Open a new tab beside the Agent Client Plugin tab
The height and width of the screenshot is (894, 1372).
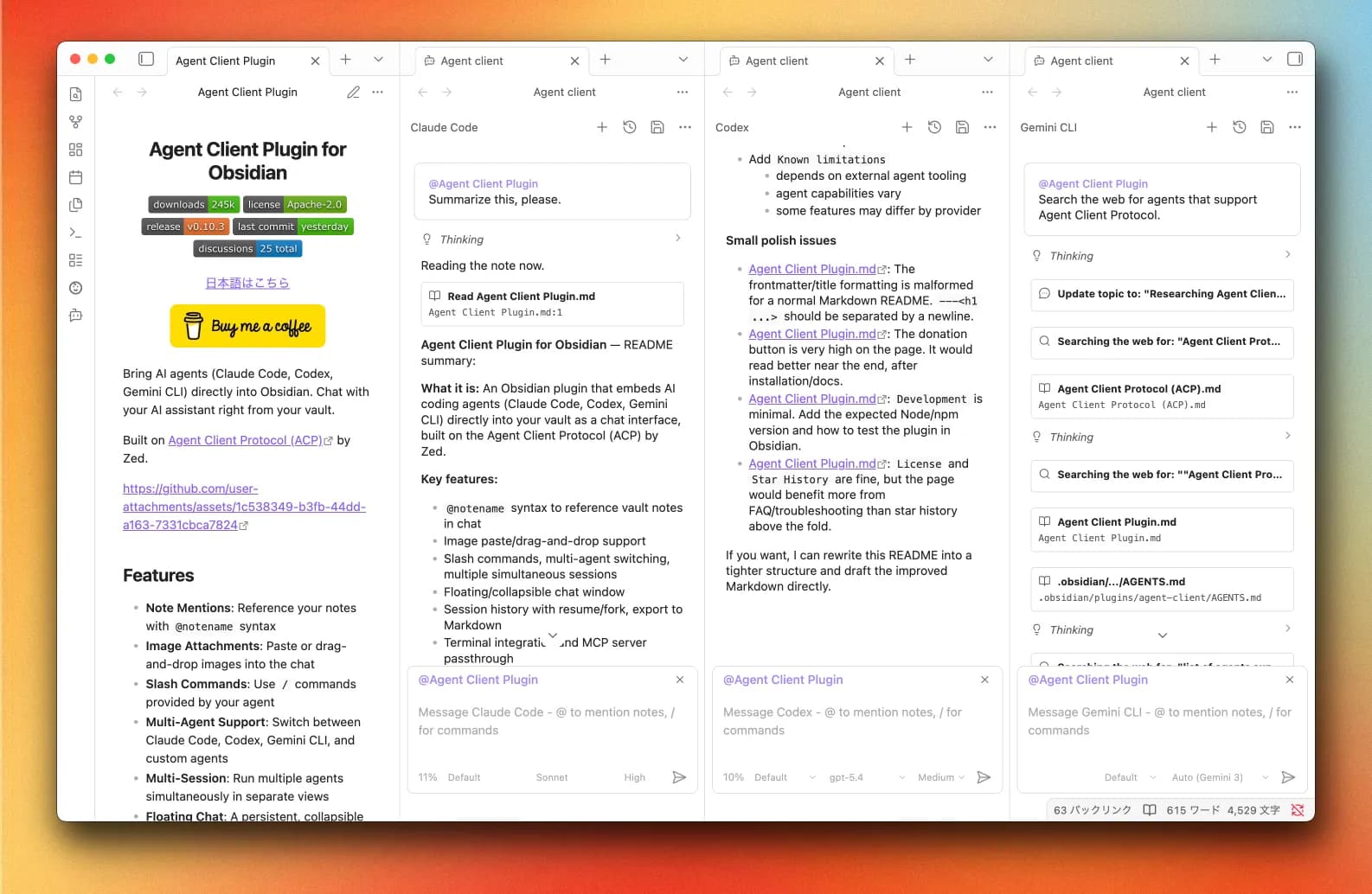[x=345, y=59]
